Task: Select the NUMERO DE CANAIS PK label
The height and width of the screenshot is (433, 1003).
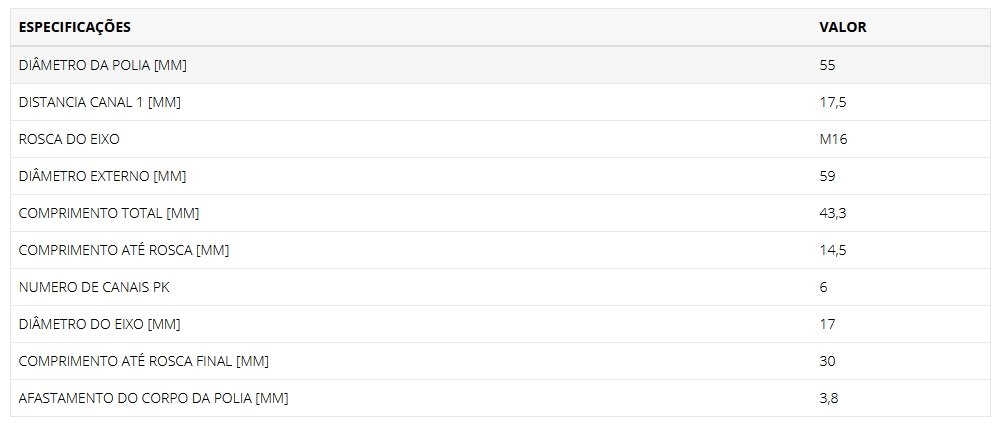Action: tap(94, 288)
